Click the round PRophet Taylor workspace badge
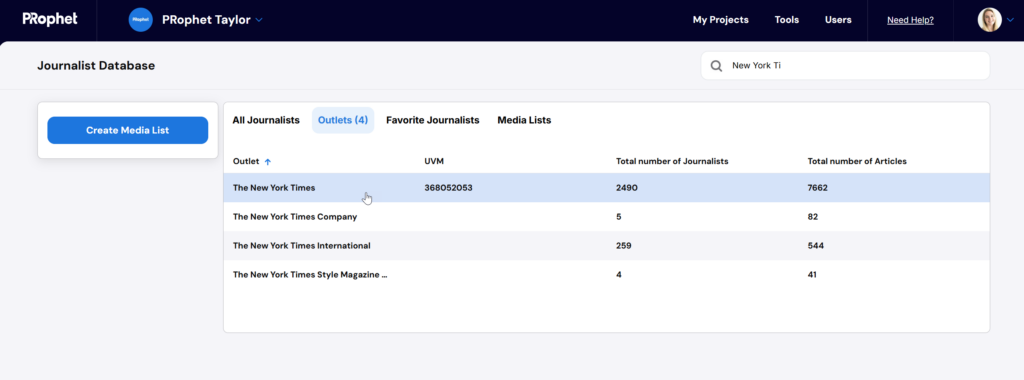The height and width of the screenshot is (380, 1024). (140, 20)
